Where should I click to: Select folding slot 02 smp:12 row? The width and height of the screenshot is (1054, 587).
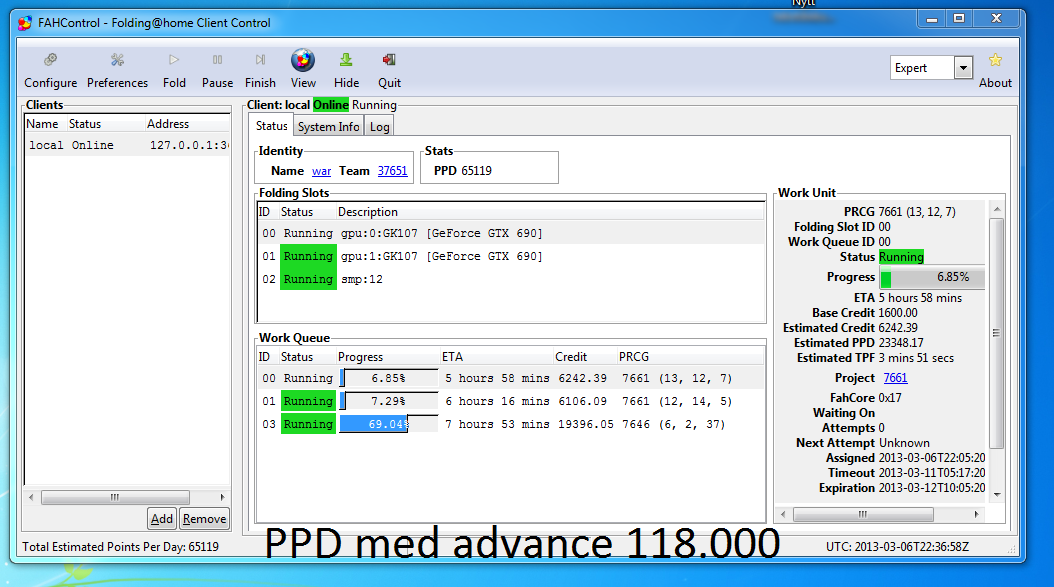tap(511, 279)
